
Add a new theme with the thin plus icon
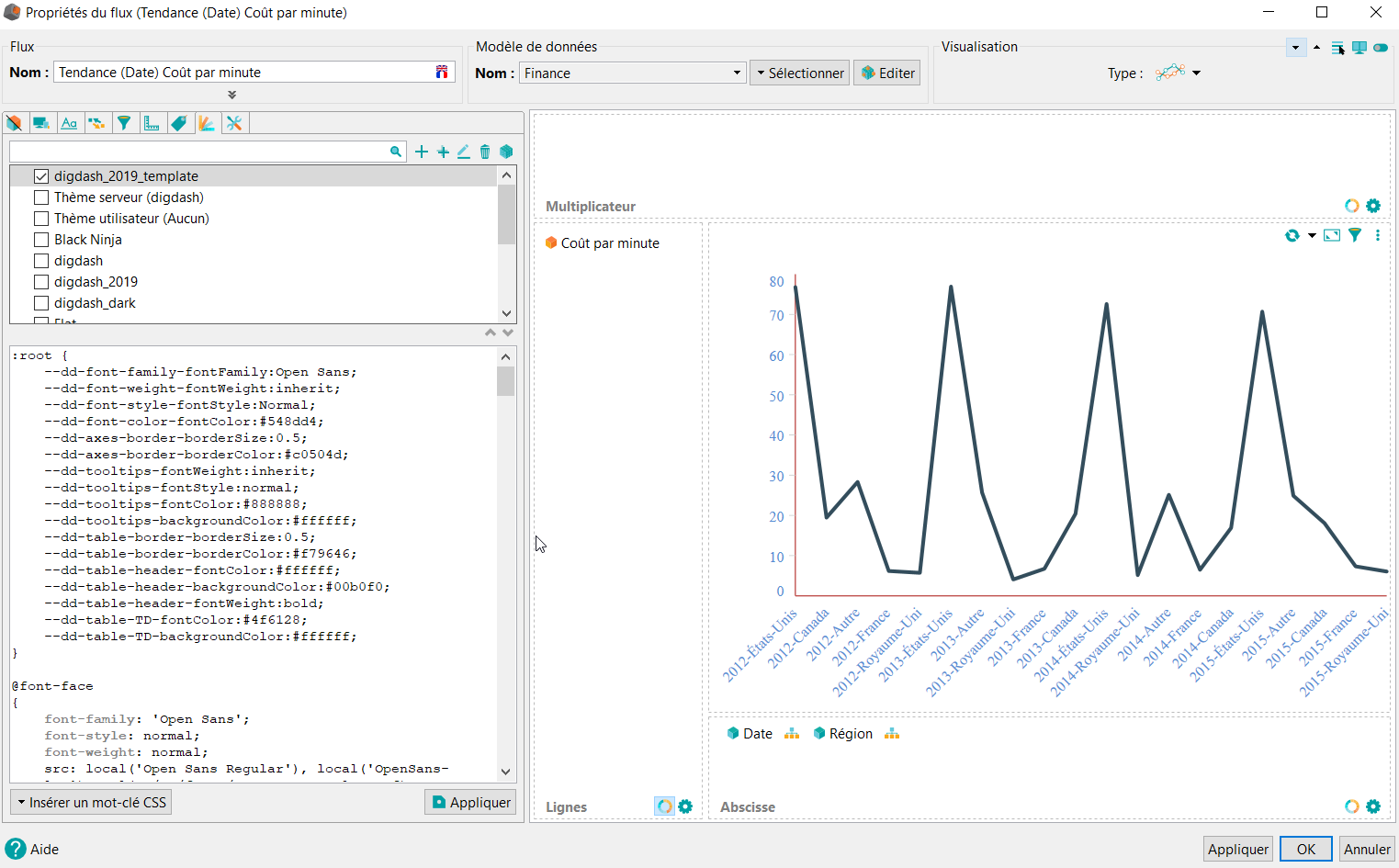point(422,152)
